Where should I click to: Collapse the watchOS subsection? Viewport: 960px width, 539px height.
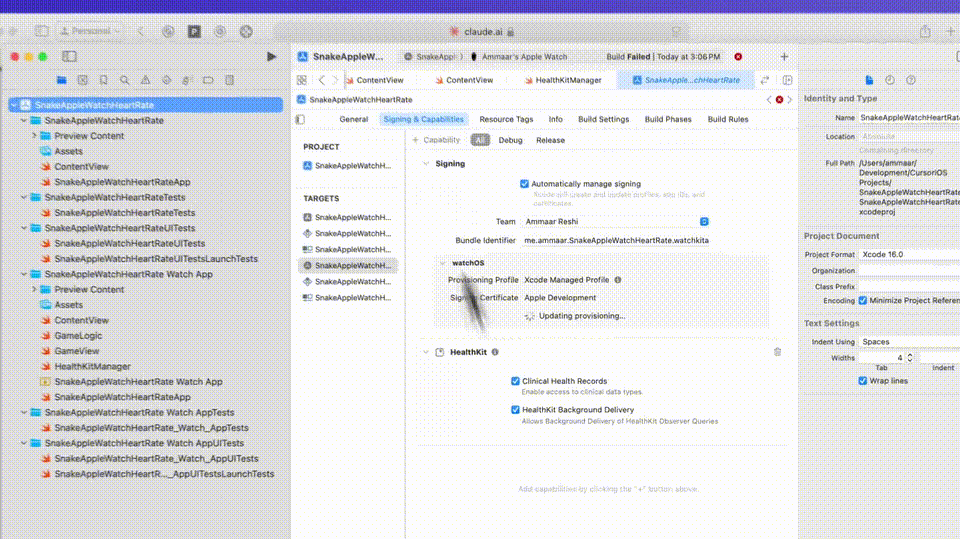tap(443, 263)
